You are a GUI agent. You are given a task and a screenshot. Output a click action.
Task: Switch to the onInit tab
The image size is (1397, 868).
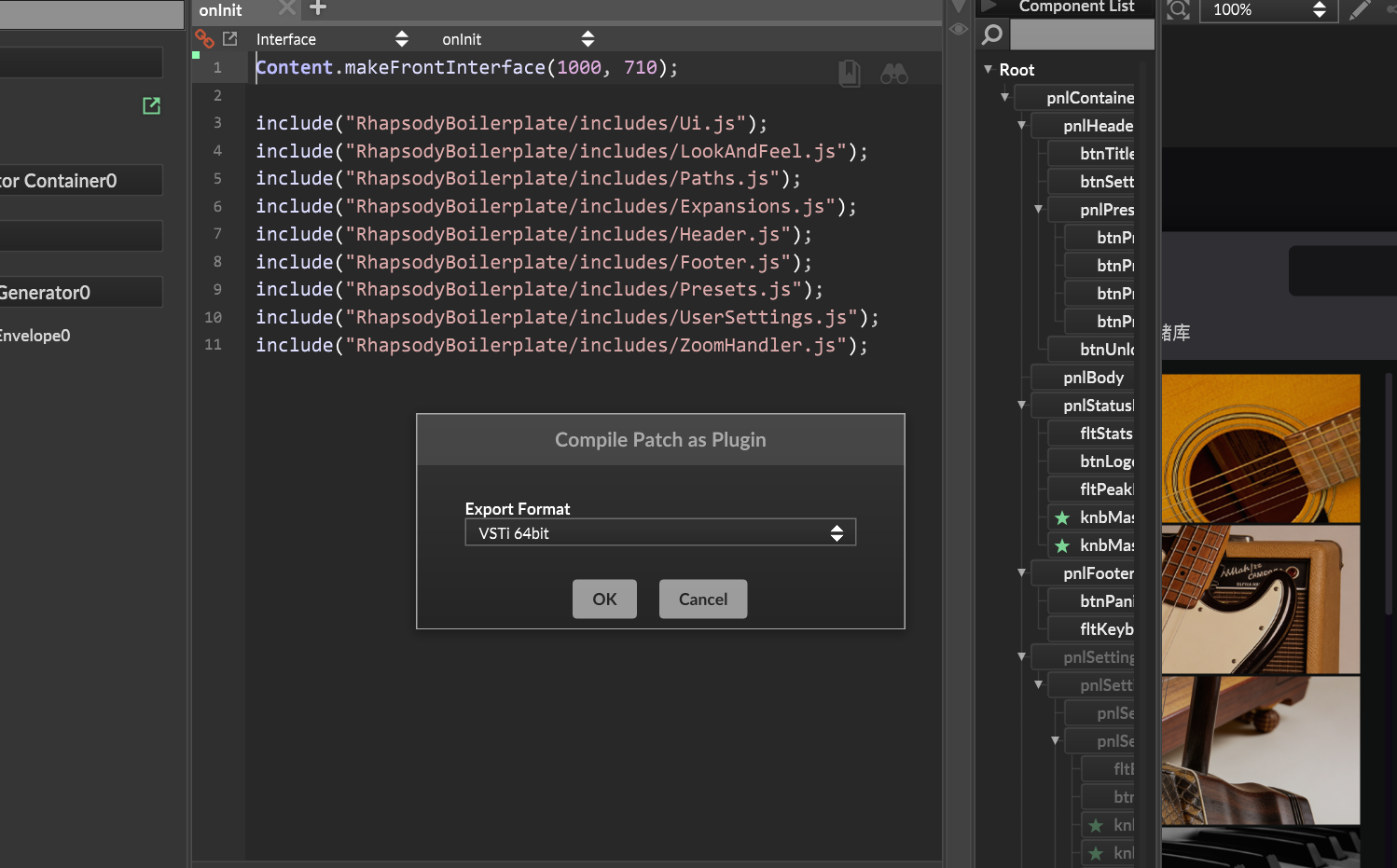(221, 10)
